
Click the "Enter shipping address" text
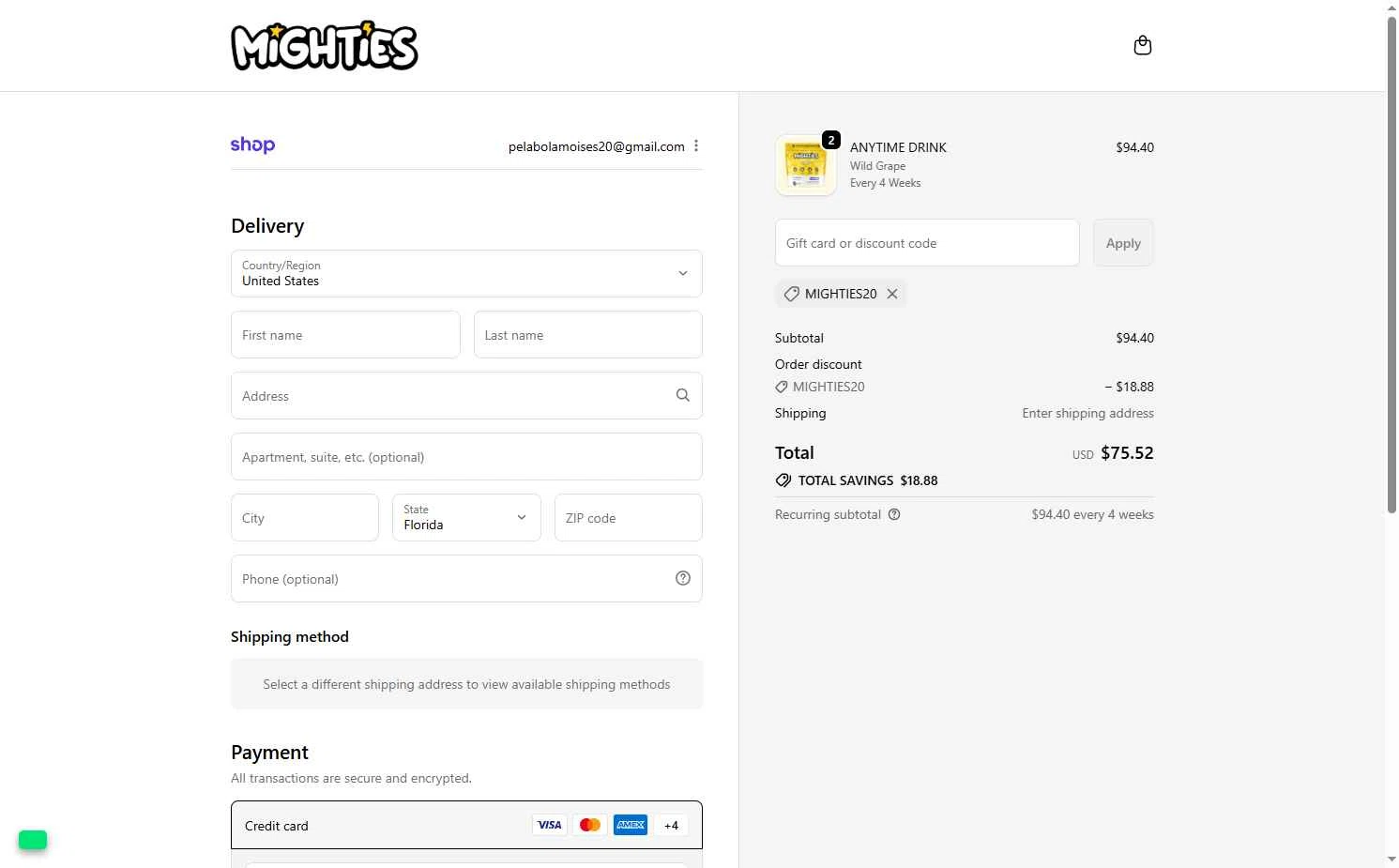point(1087,413)
